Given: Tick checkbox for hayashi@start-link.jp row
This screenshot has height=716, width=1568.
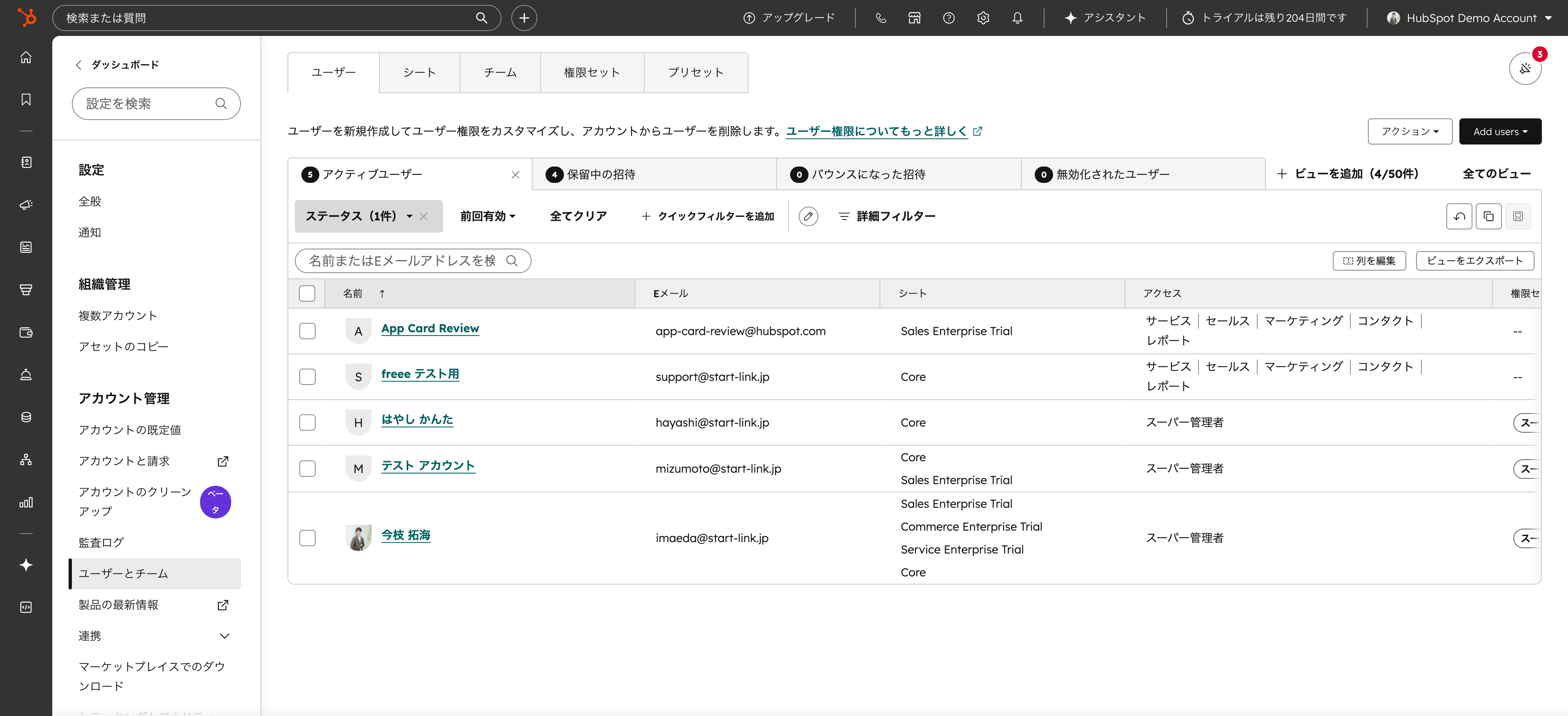Looking at the screenshot, I should click(x=307, y=422).
